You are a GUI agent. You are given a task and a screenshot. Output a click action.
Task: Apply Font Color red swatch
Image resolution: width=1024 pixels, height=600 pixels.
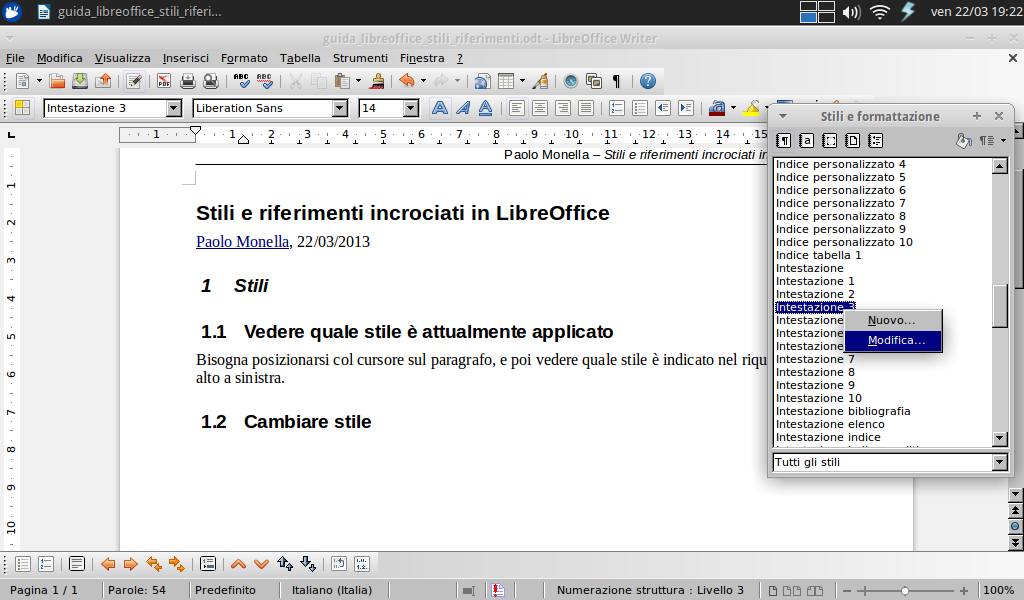[716, 108]
